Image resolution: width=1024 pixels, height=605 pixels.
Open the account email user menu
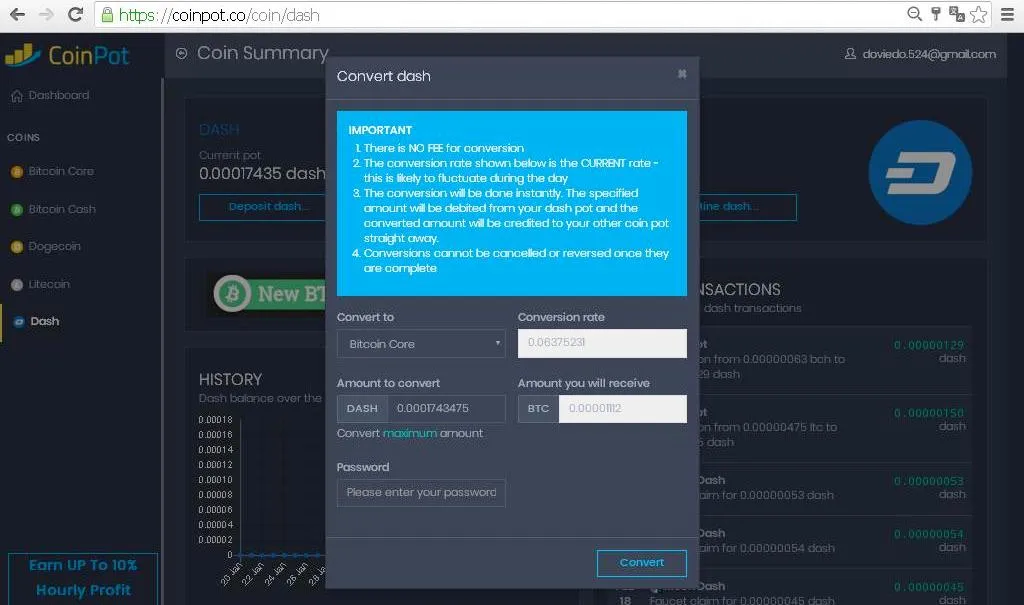[920, 54]
